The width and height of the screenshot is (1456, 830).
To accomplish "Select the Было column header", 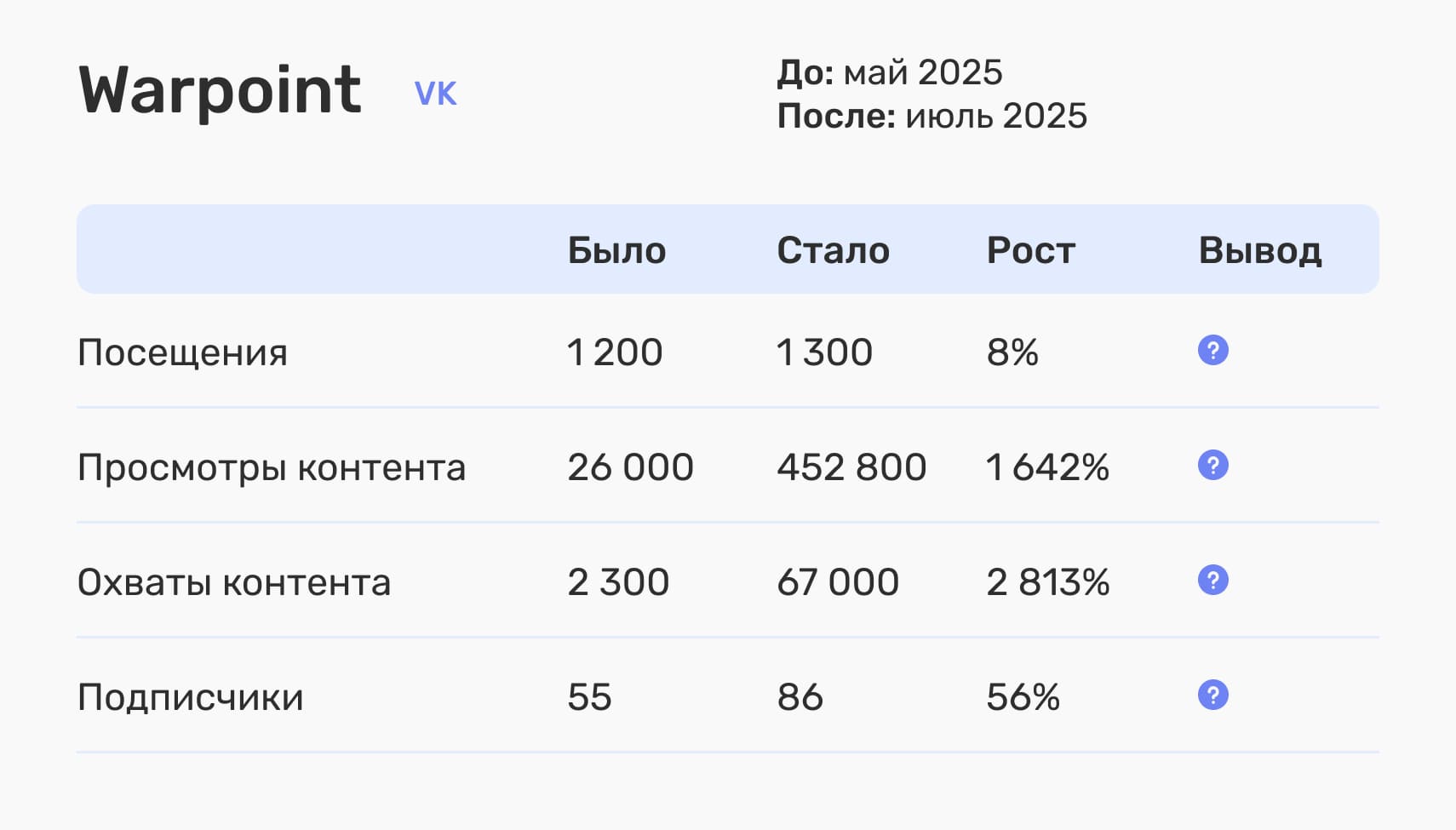I will 616,250.
